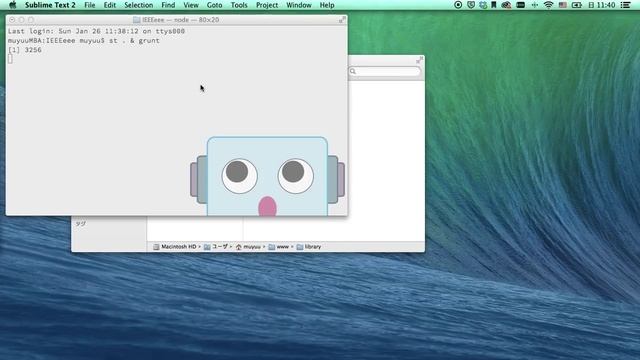This screenshot has width=640, height=360.
Task: Click the タグ heading in Finder sidebar
Action: (80, 224)
